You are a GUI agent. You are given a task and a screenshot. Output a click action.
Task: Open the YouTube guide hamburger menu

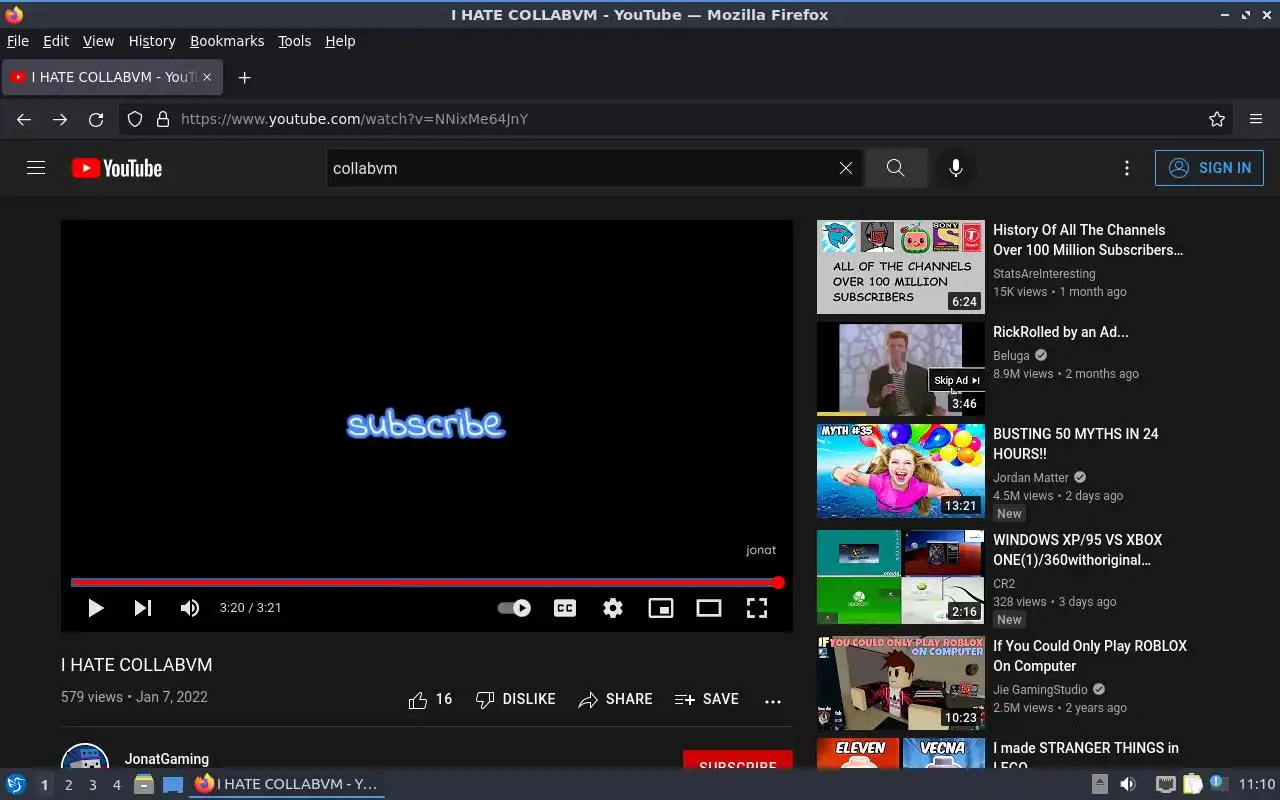tap(36, 168)
